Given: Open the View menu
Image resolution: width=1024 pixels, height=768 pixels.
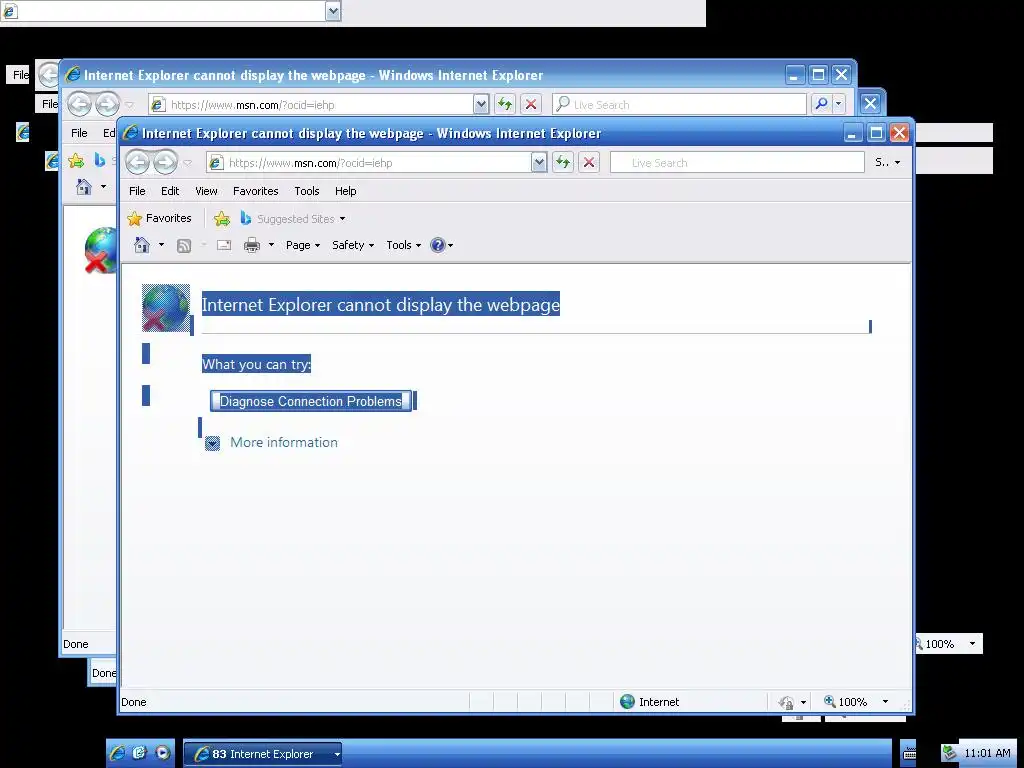Looking at the screenshot, I should point(206,191).
